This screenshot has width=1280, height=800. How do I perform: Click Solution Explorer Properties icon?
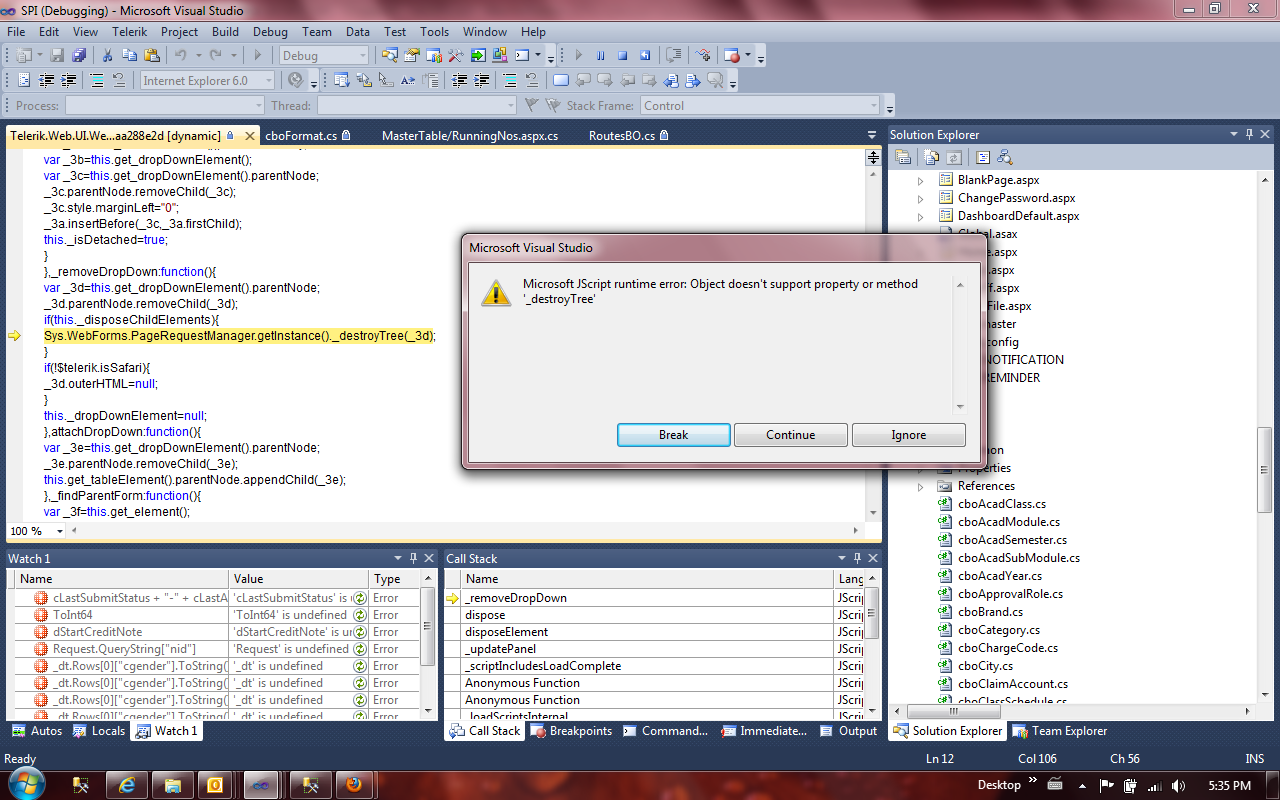[x=903, y=157]
